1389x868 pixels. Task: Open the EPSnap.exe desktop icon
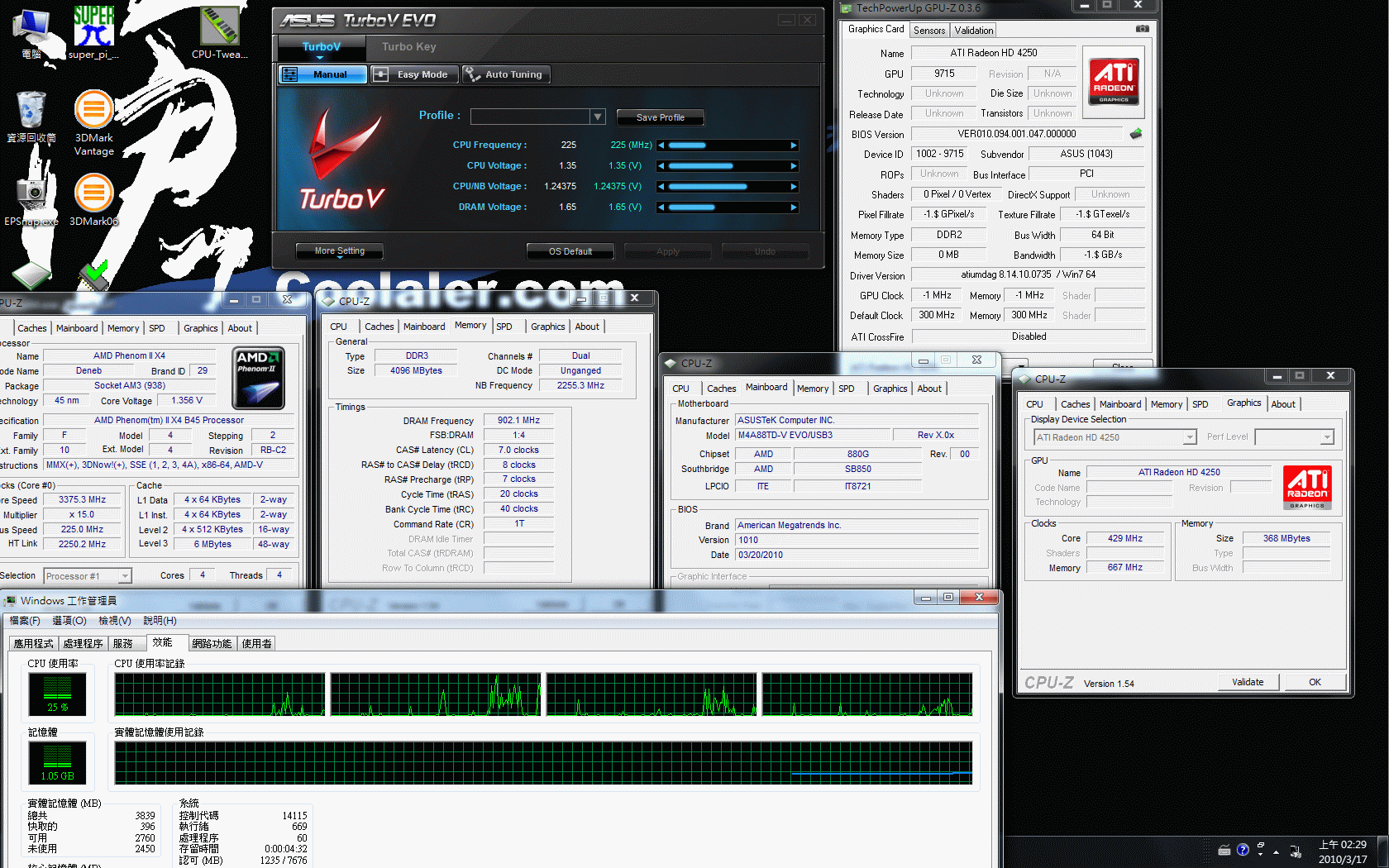point(31,201)
